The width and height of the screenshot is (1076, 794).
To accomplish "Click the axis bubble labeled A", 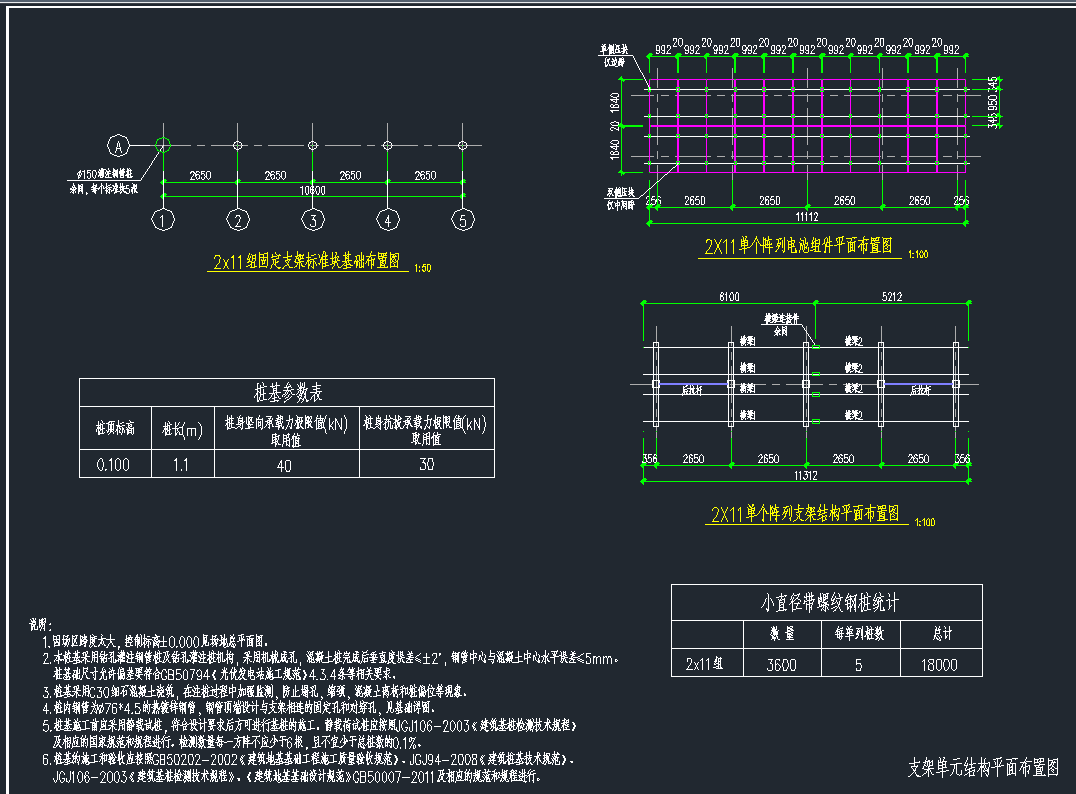I will click(119, 146).
